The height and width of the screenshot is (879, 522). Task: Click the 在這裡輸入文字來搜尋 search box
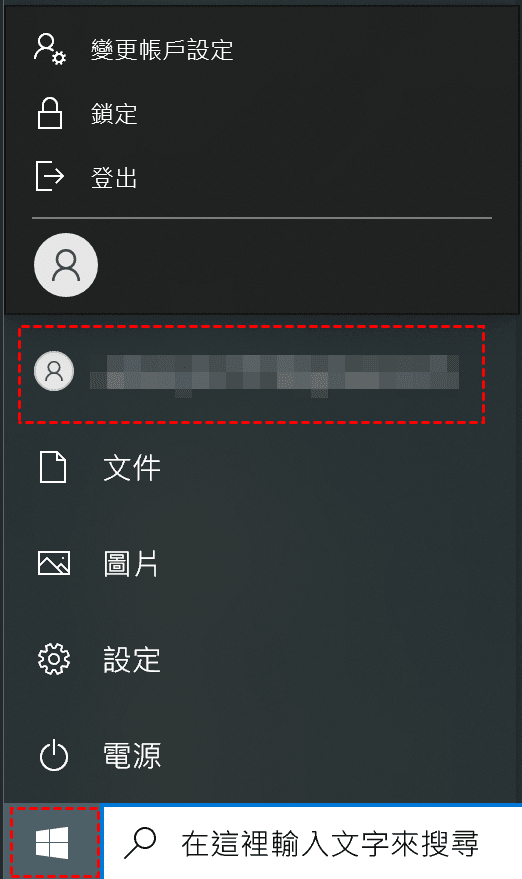(313, 843)
